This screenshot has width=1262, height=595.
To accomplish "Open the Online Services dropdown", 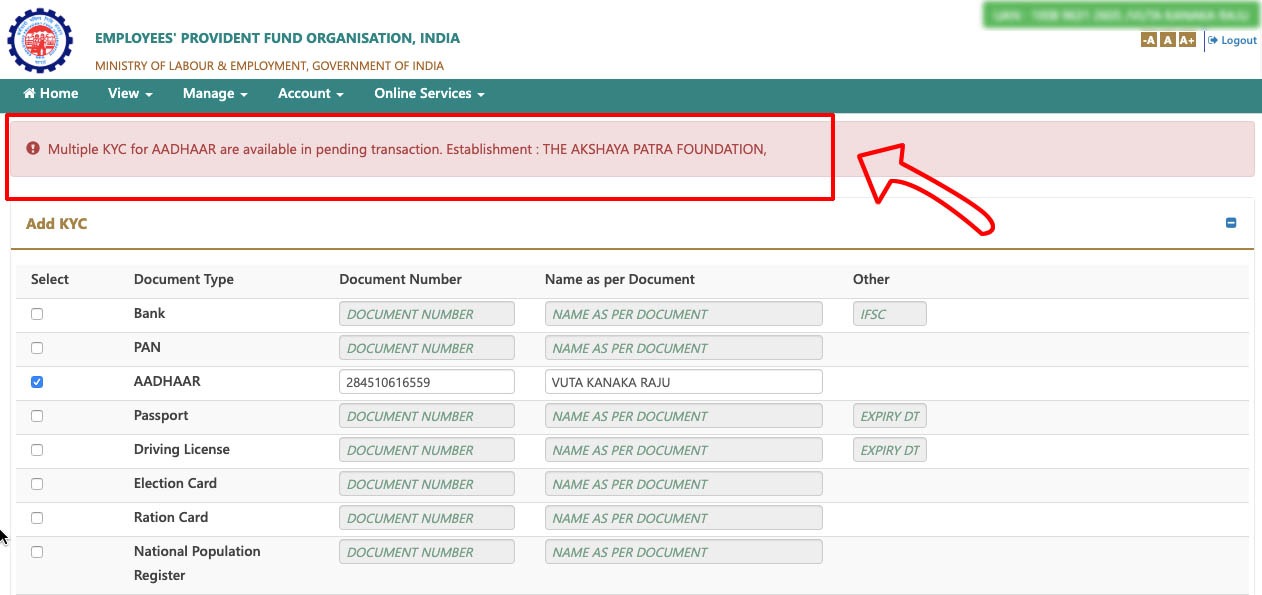I will tap(429, 93).
